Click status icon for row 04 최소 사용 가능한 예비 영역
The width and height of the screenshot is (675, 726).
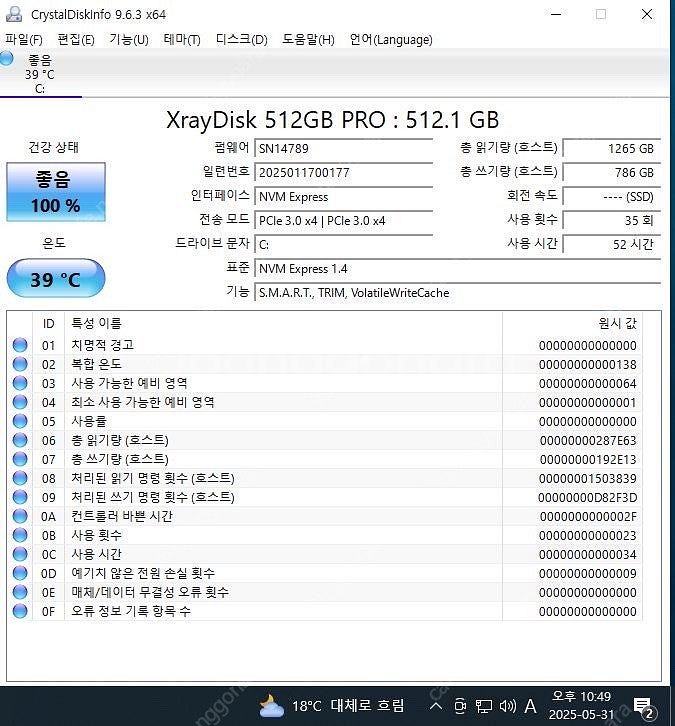[20, 402]
